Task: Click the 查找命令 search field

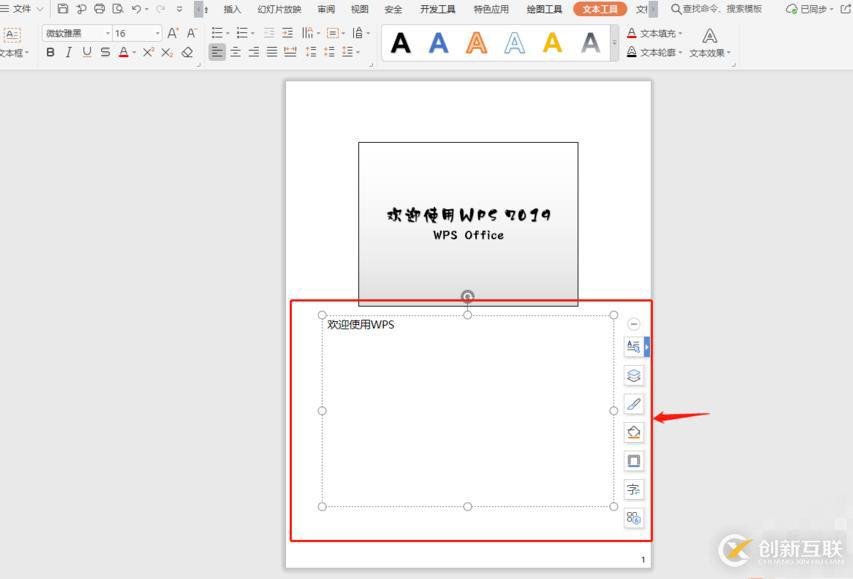Action: [716, 9]
